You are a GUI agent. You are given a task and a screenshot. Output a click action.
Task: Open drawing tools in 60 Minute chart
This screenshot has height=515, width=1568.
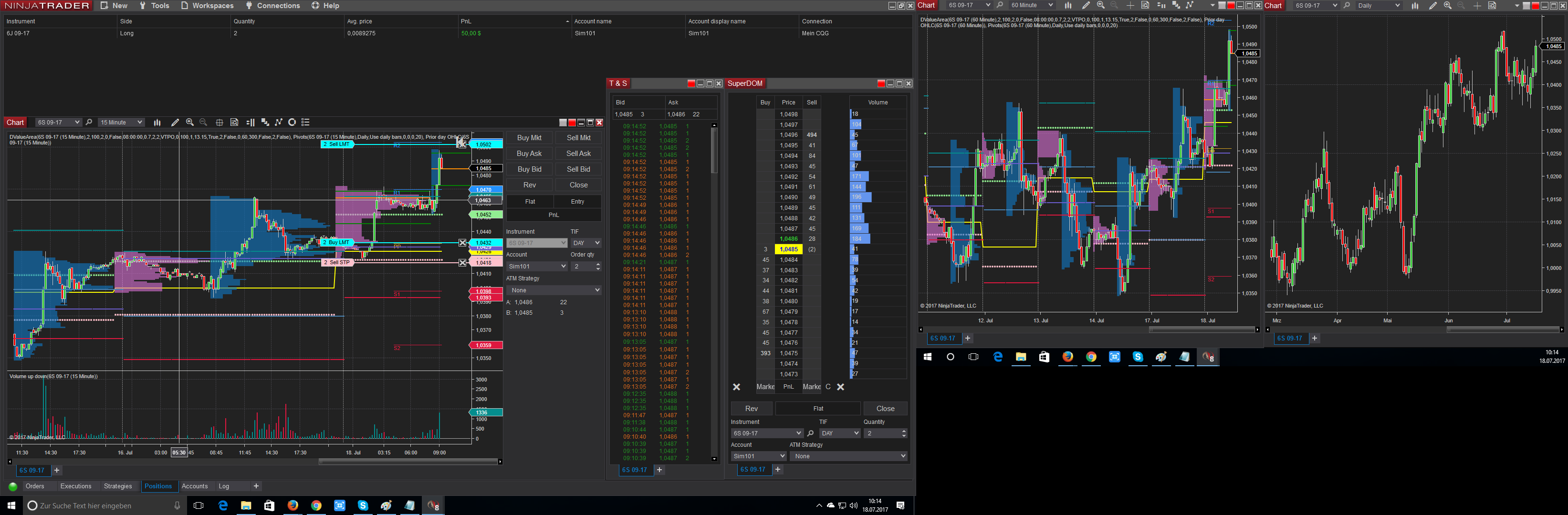pos(1086,5)
